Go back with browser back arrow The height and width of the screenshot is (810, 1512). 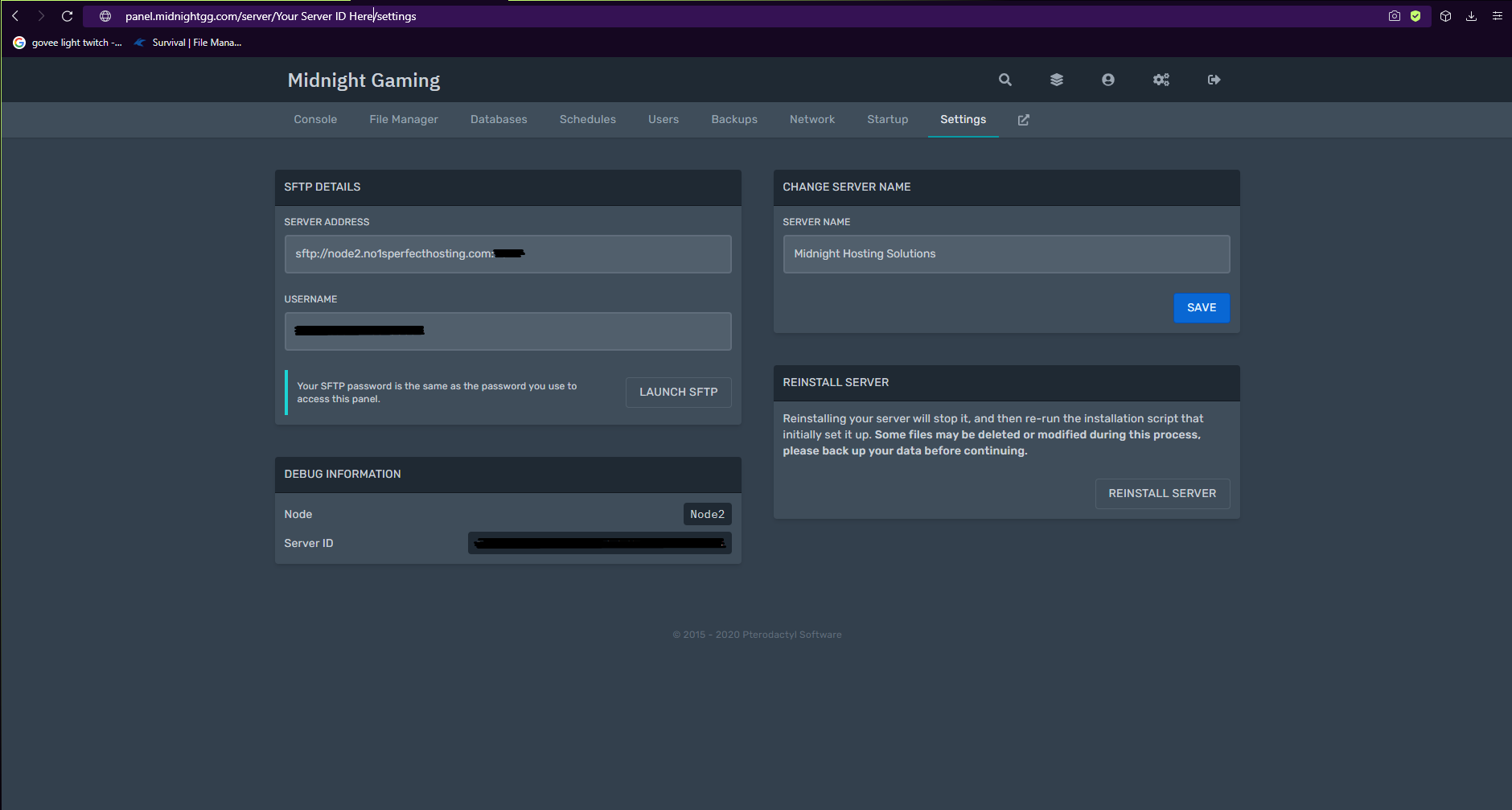(14, 16)
